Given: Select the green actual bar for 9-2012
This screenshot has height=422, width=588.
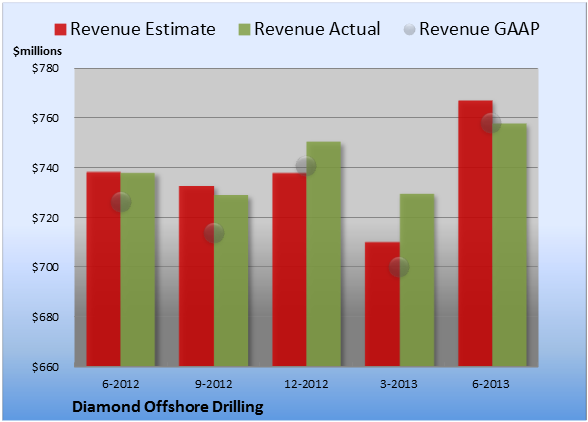Looking at the screenshot, I should click(231, 281).
